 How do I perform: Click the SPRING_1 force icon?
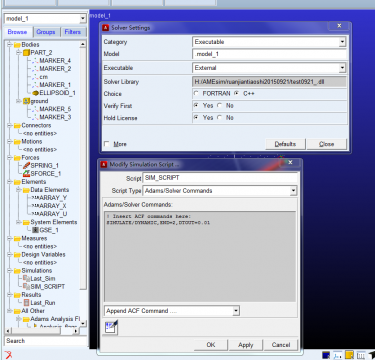(x=26, y=165)
